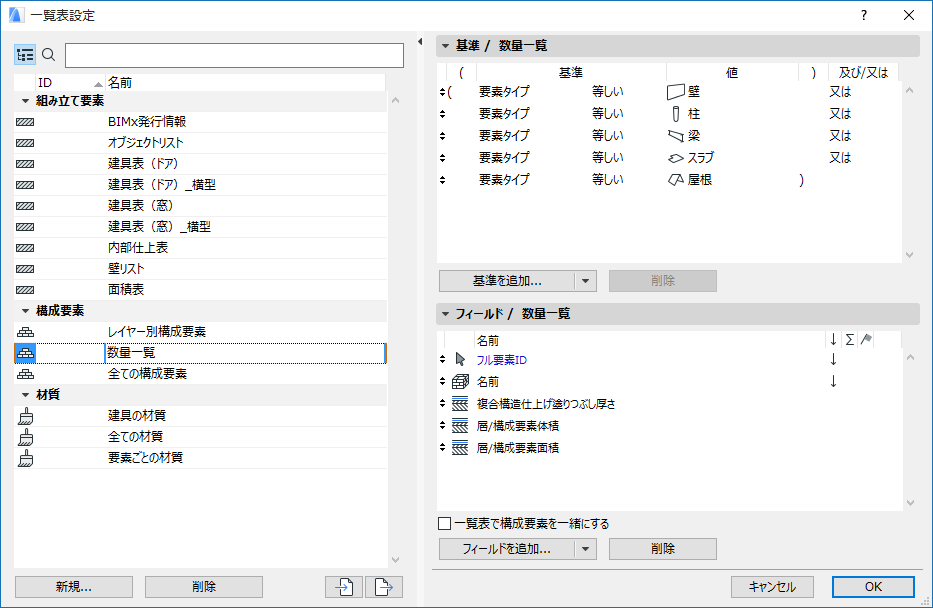The width and height of the screenshot is (933, 608).
Task: Click the hatch icon of 層/構成要素体積
Action: [x=460, y=426]
